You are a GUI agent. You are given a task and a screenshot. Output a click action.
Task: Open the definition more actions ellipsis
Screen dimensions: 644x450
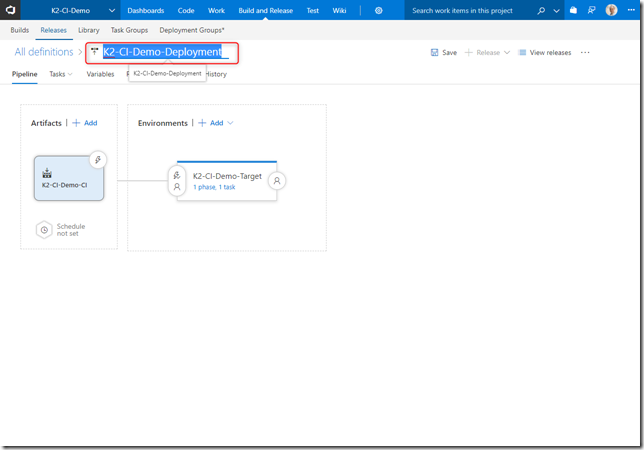585,52
